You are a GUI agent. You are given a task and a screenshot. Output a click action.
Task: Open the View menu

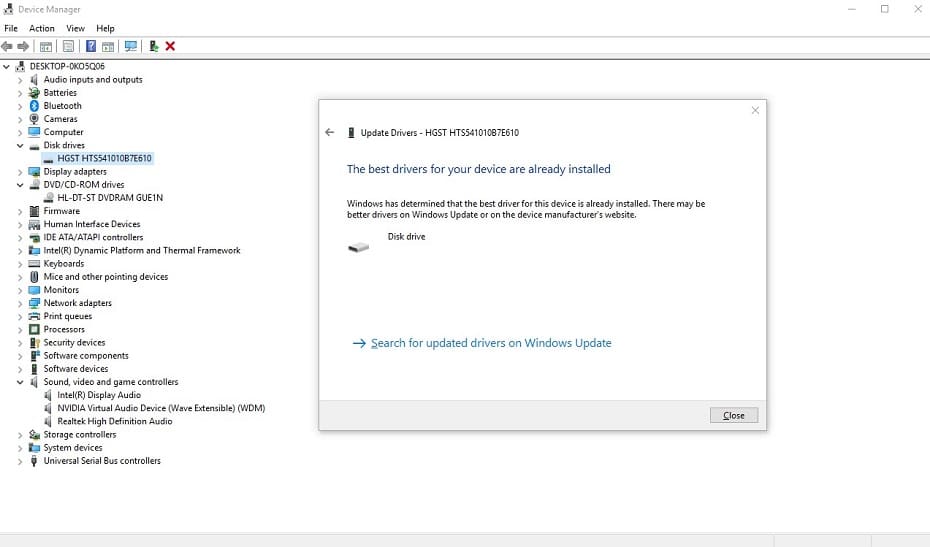(x=75, y=28)
